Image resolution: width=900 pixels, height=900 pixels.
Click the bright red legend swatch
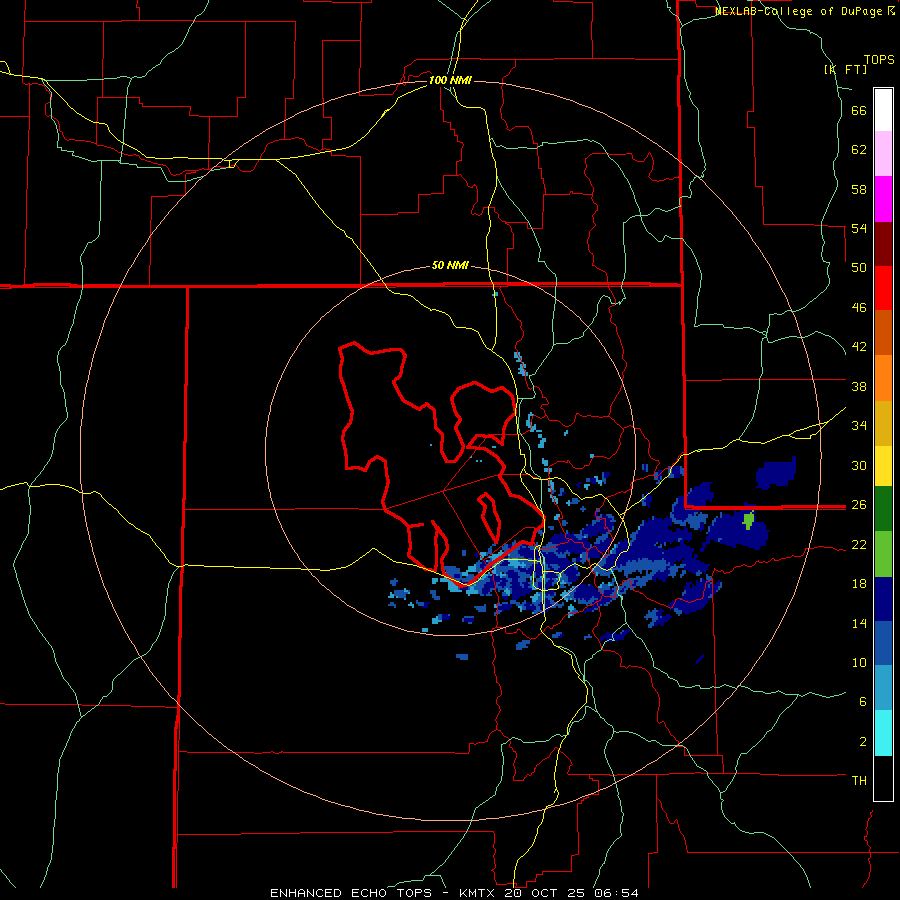click(883, 288)
